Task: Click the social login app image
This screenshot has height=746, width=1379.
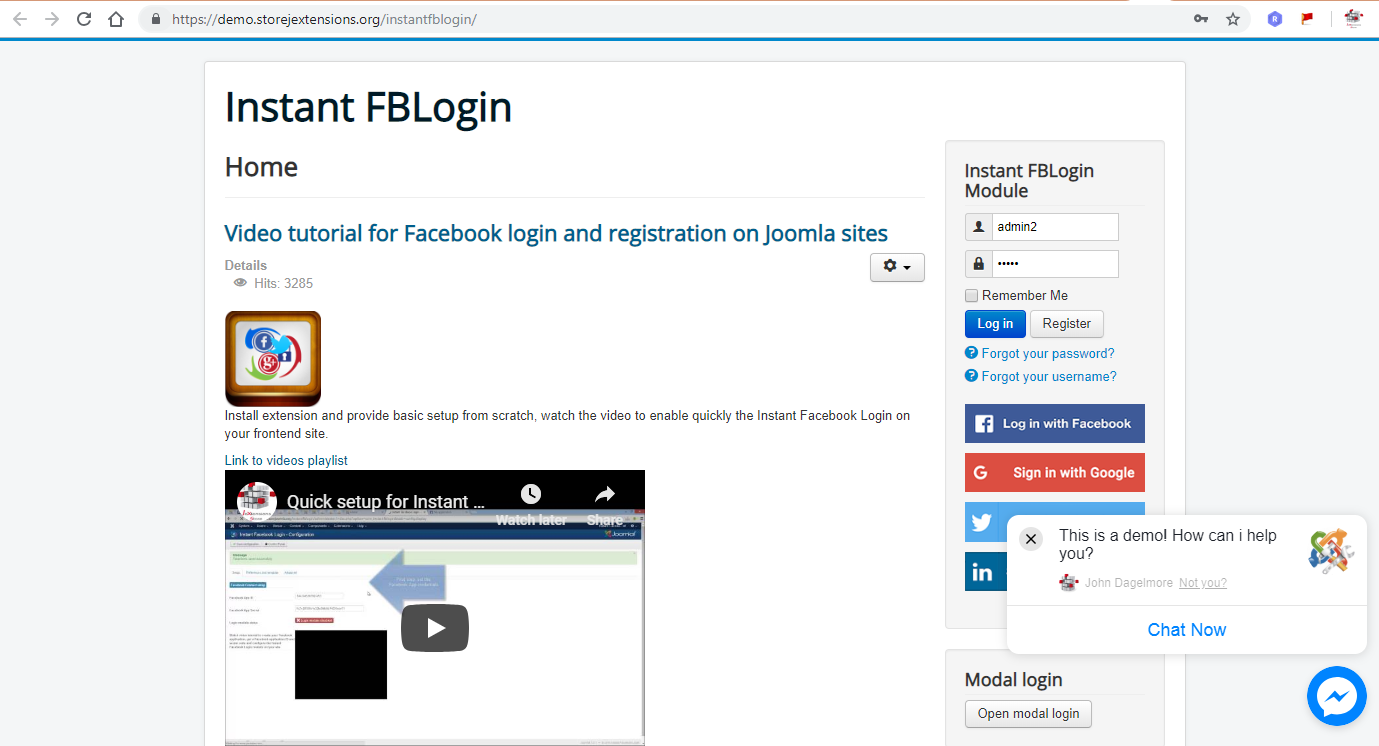Action: [273, 358]
